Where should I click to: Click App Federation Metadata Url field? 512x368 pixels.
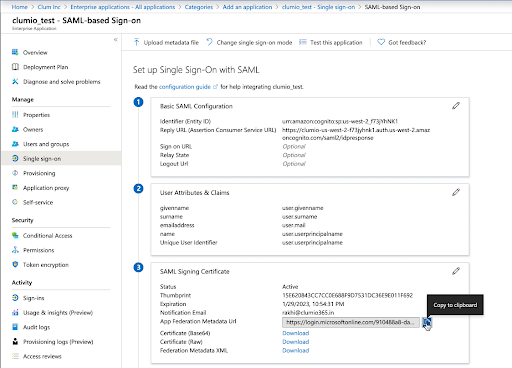[x=351, y=322]
